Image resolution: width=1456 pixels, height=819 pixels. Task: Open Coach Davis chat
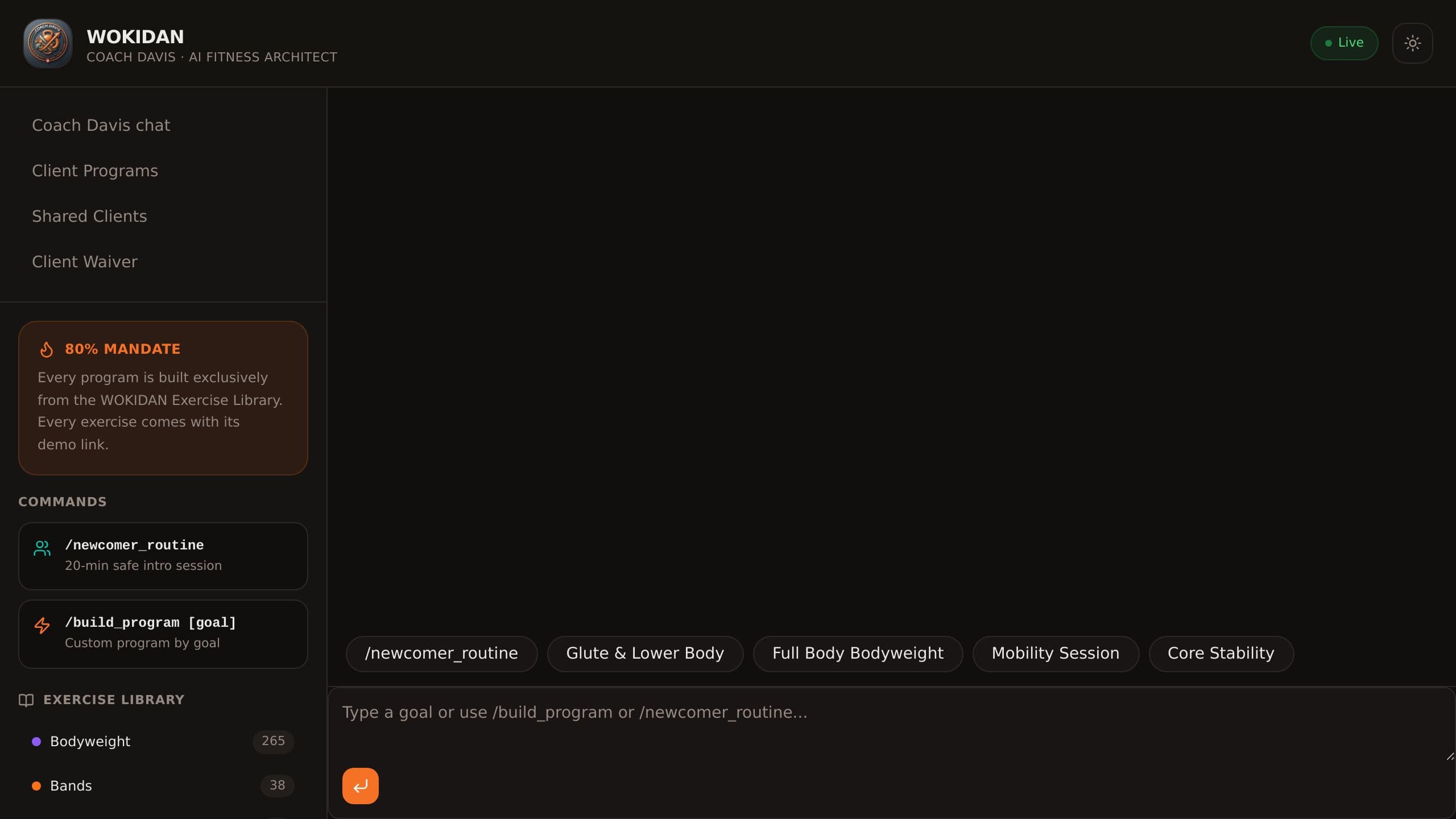[101, 125]
